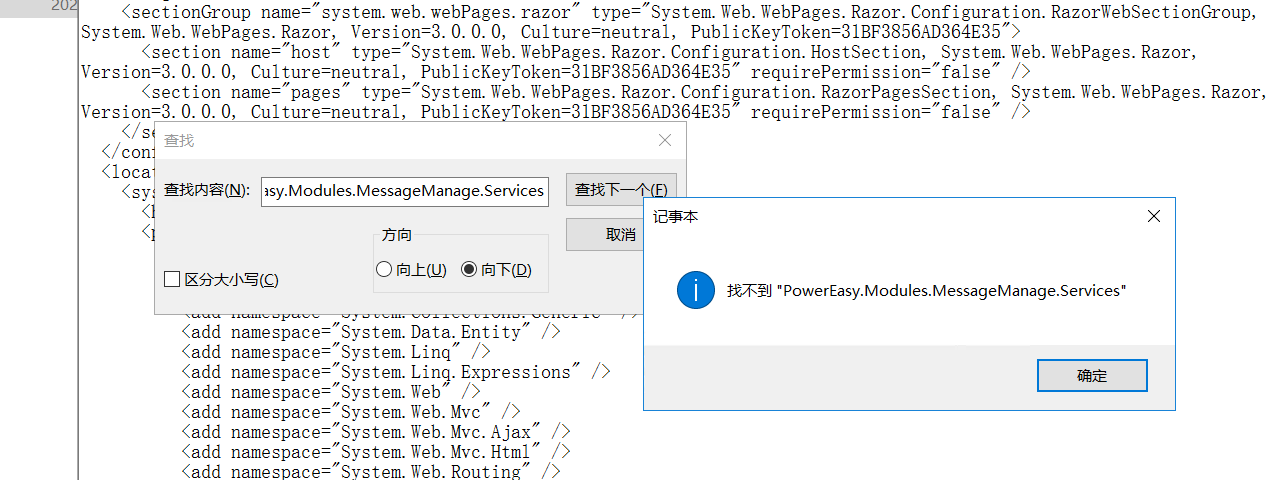Close the 记事本 message box
1276x480 pixels.
pyautogui.click(x=1153, y=216)
